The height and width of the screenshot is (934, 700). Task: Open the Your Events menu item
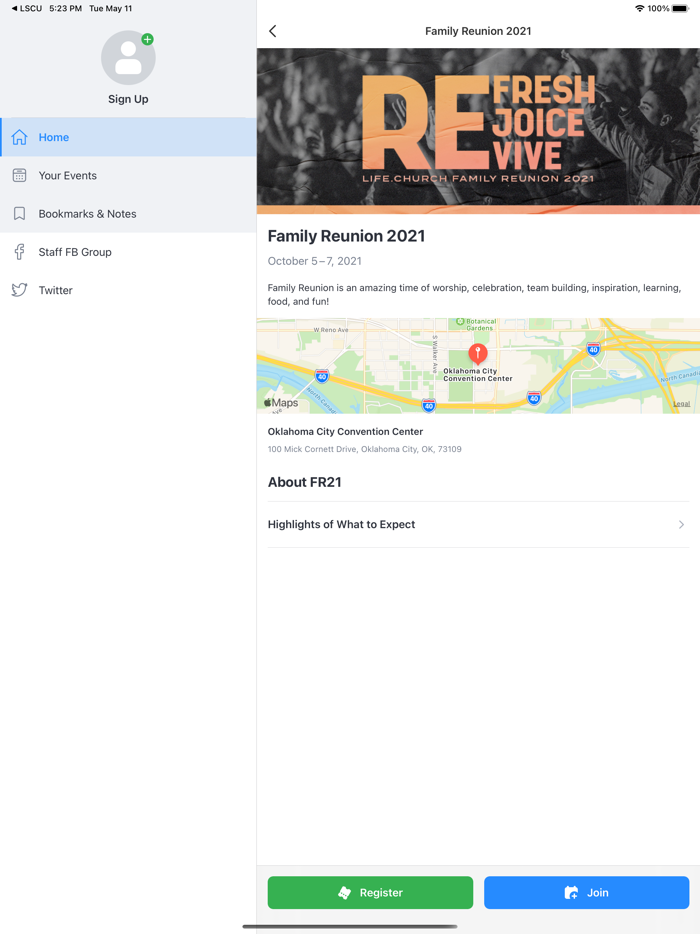[x=68, y=176]
